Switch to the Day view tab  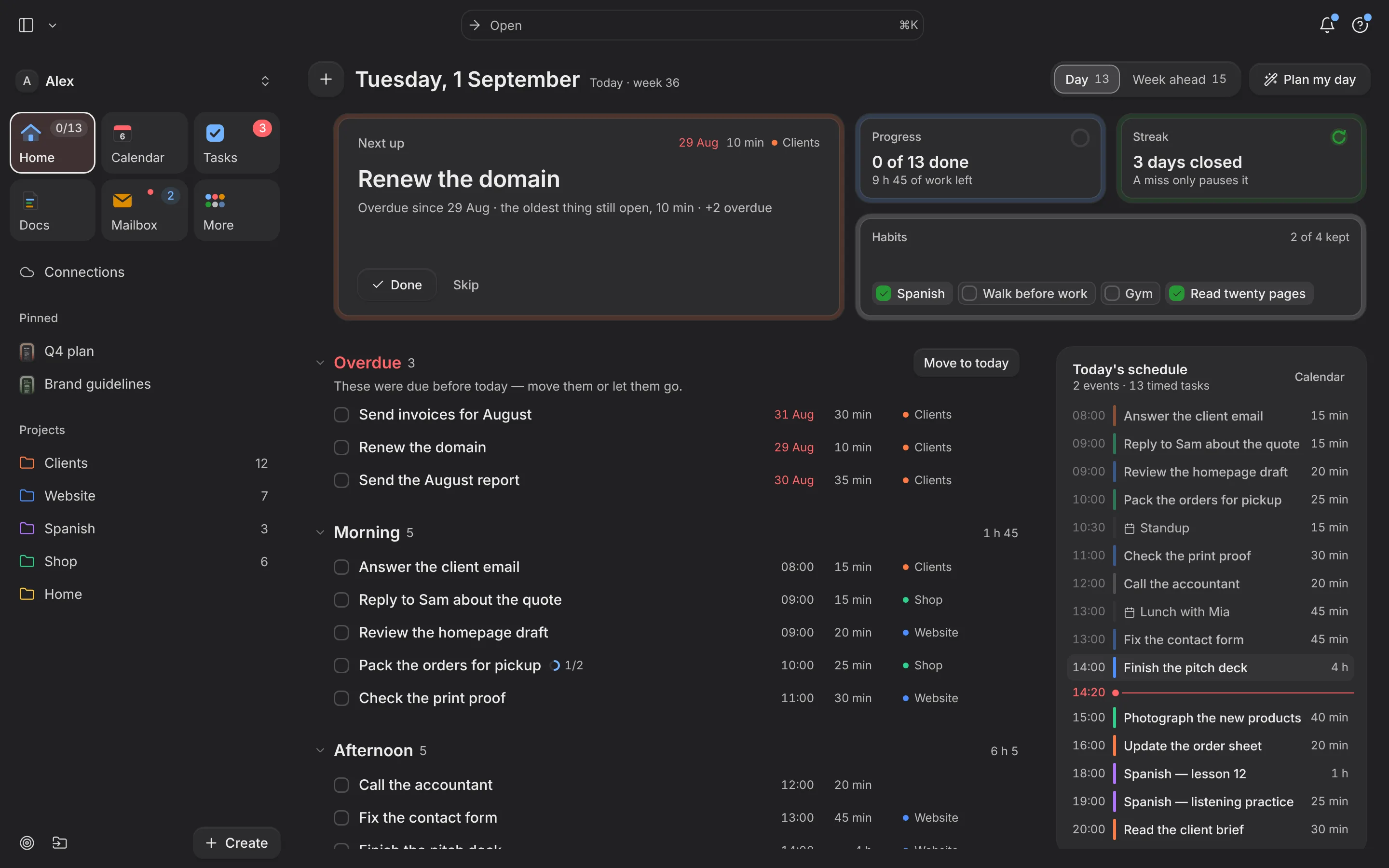(x=1087, y=79)
